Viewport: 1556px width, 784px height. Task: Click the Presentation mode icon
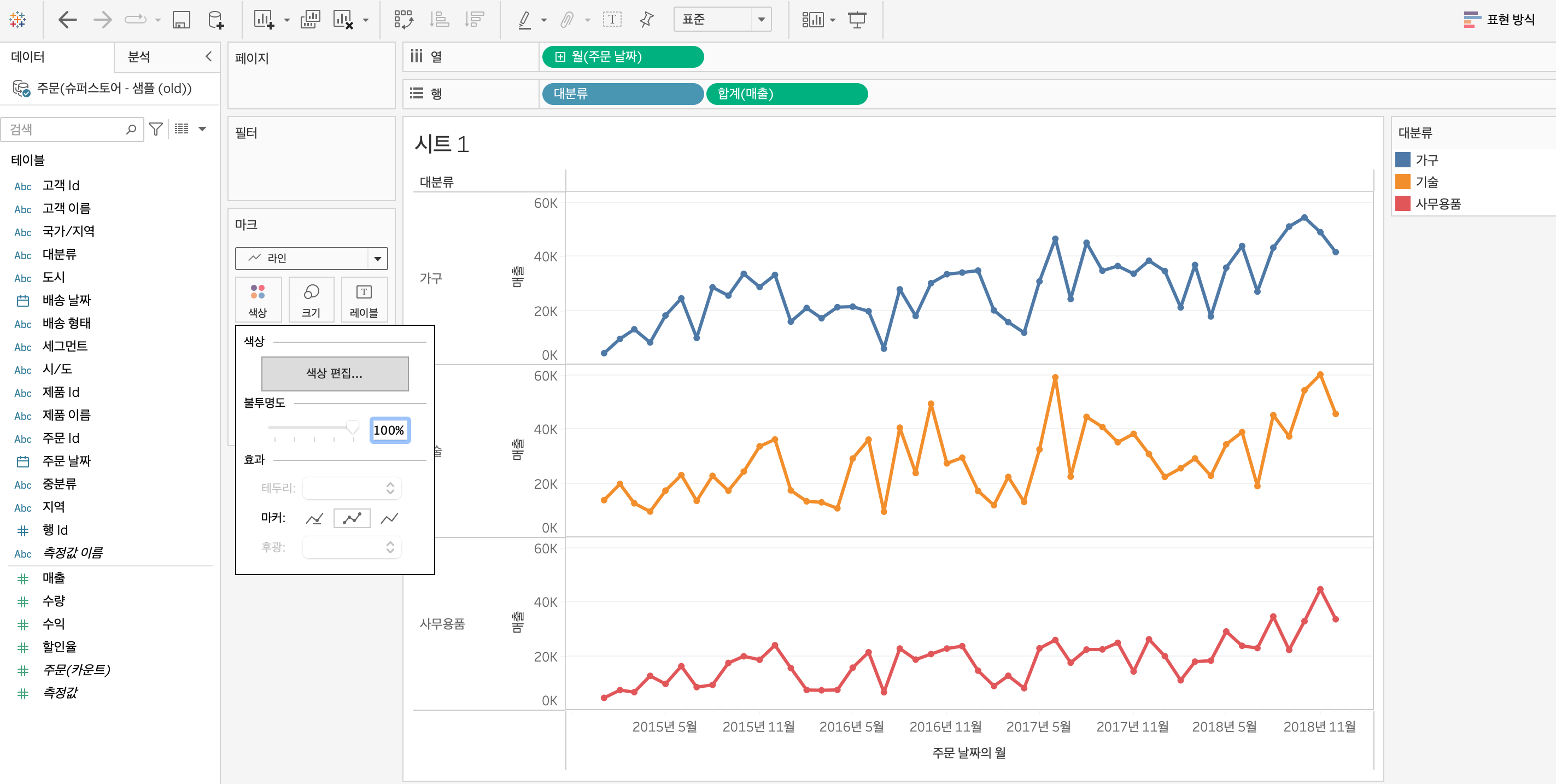coord(857,20)
